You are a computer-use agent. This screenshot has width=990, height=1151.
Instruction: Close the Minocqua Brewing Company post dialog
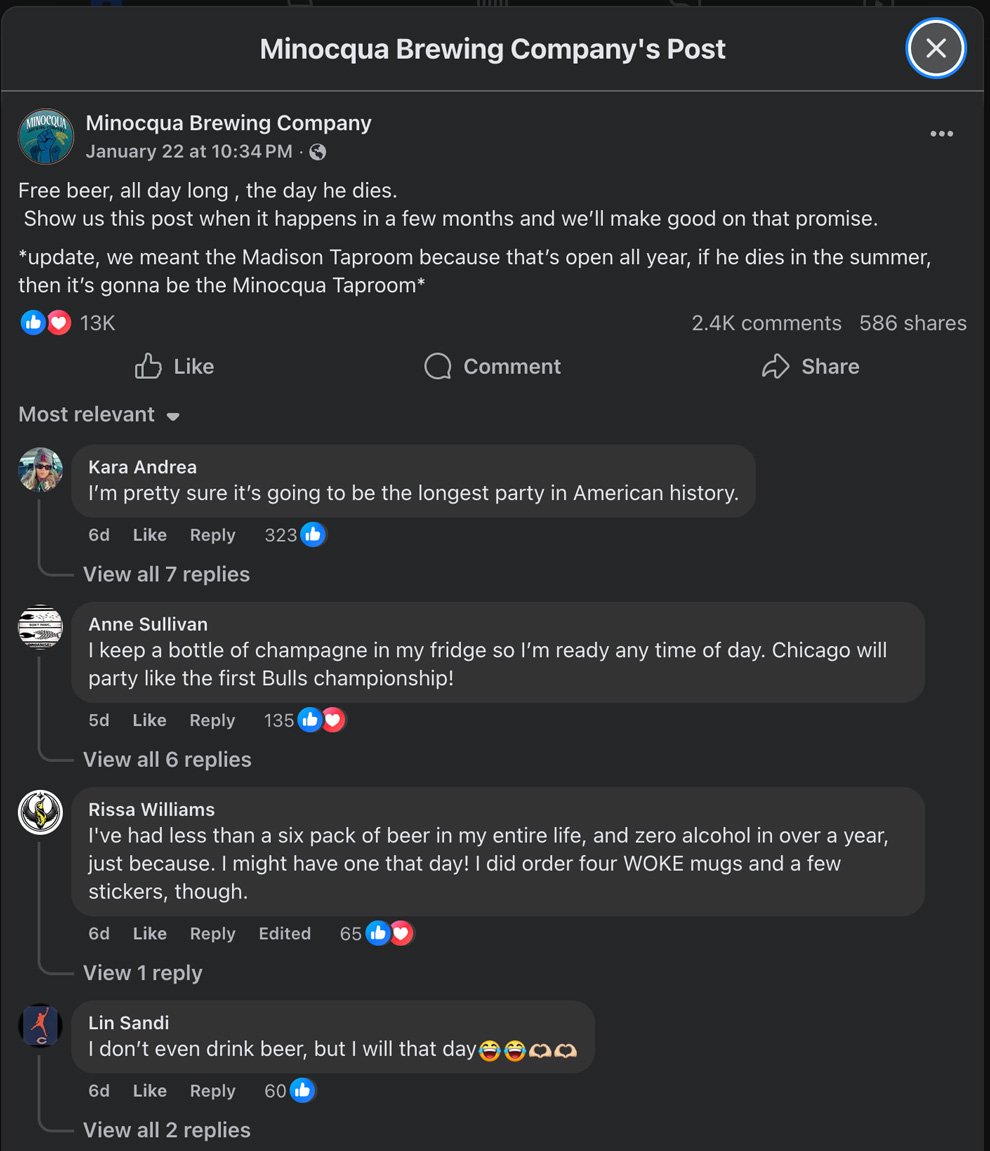click(935, 48)
